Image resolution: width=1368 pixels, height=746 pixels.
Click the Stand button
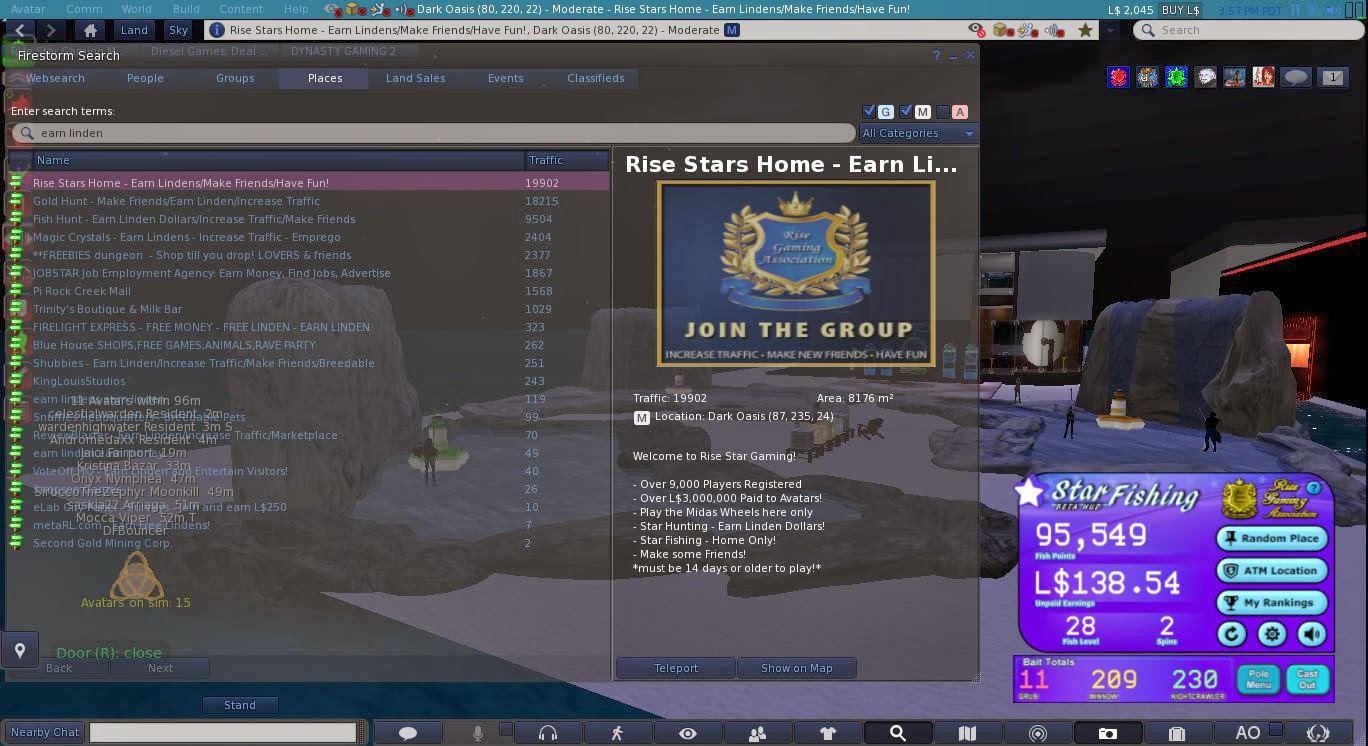[x=240, y=705]
